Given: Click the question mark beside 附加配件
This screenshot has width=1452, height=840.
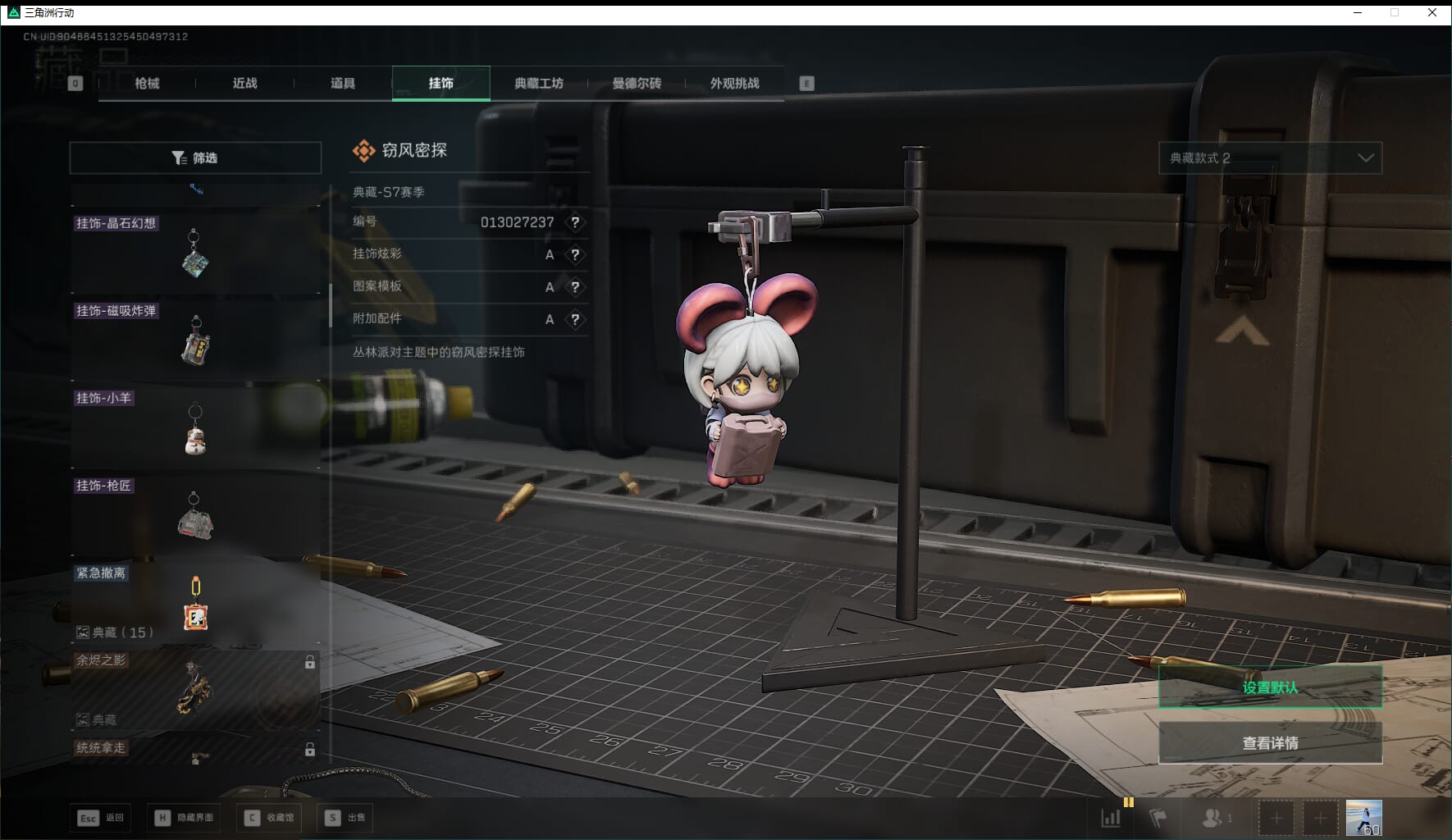Looking at the screenshot, I should [575, 319].
